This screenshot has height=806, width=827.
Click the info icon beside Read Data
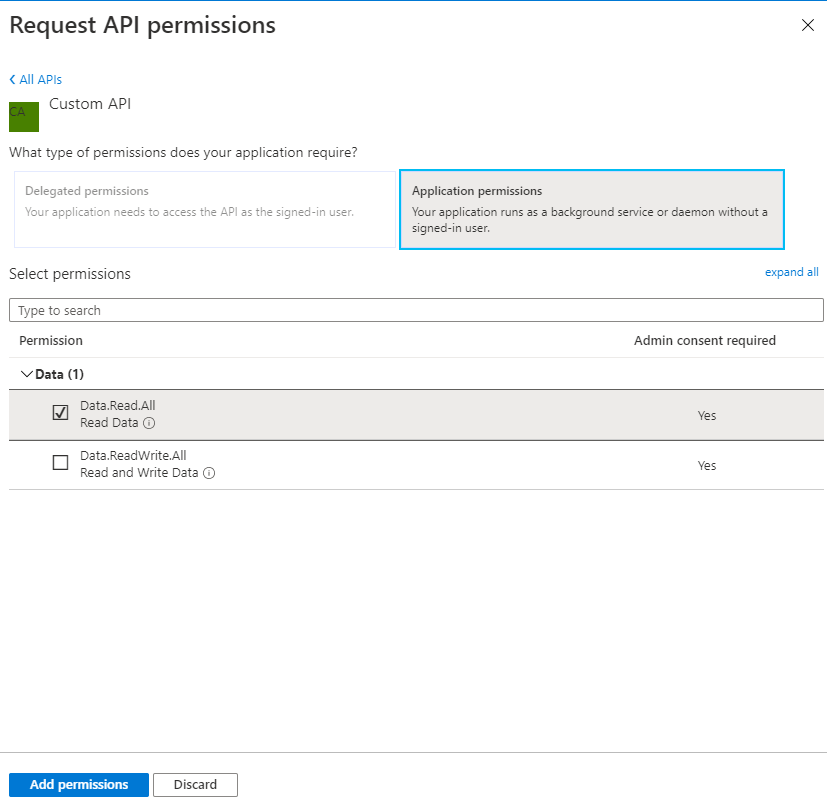[x=149, y=423]
